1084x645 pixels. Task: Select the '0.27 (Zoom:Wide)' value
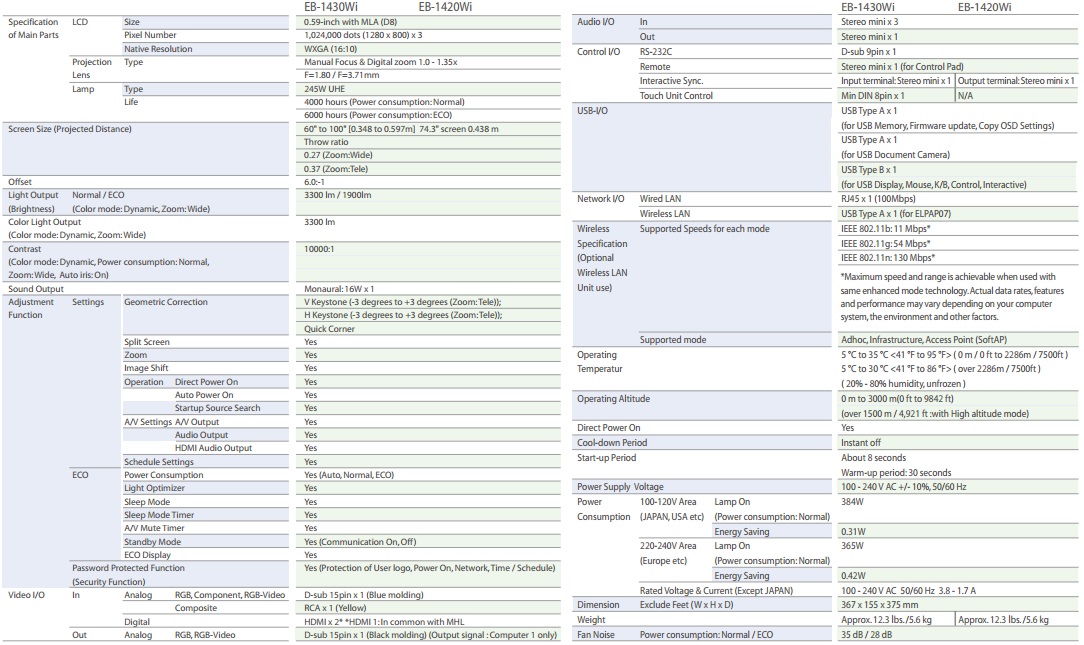pyautogui.click(x=338, y=156)
